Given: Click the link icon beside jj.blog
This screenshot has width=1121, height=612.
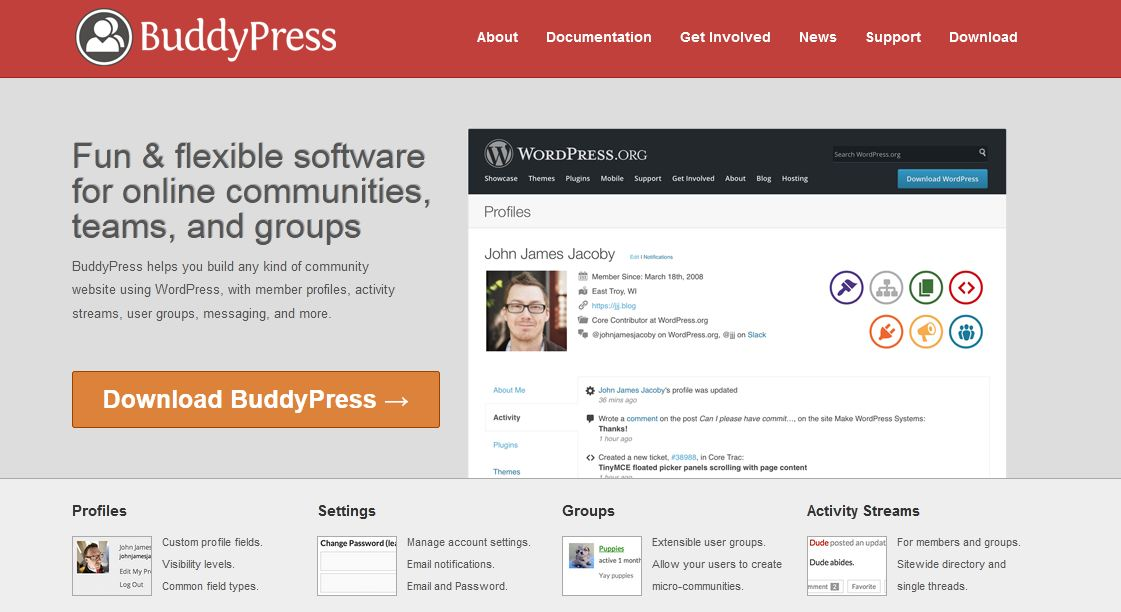Looking at the screenshot, I should point(583,305).
